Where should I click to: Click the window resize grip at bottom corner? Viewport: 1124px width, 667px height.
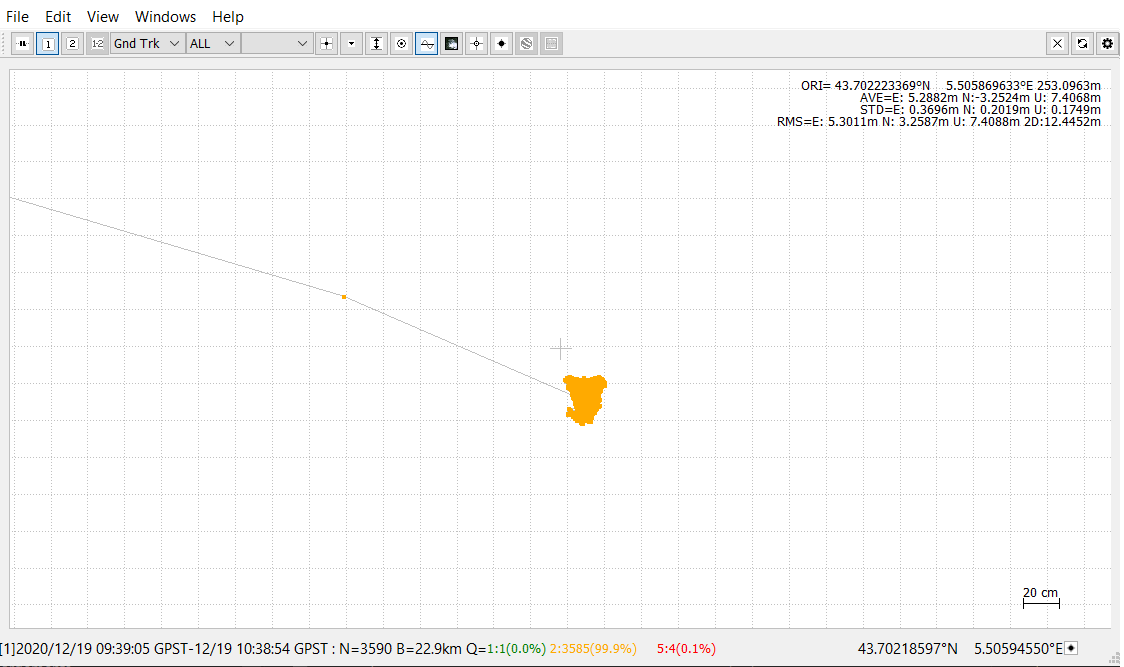tap(1115, 658)
